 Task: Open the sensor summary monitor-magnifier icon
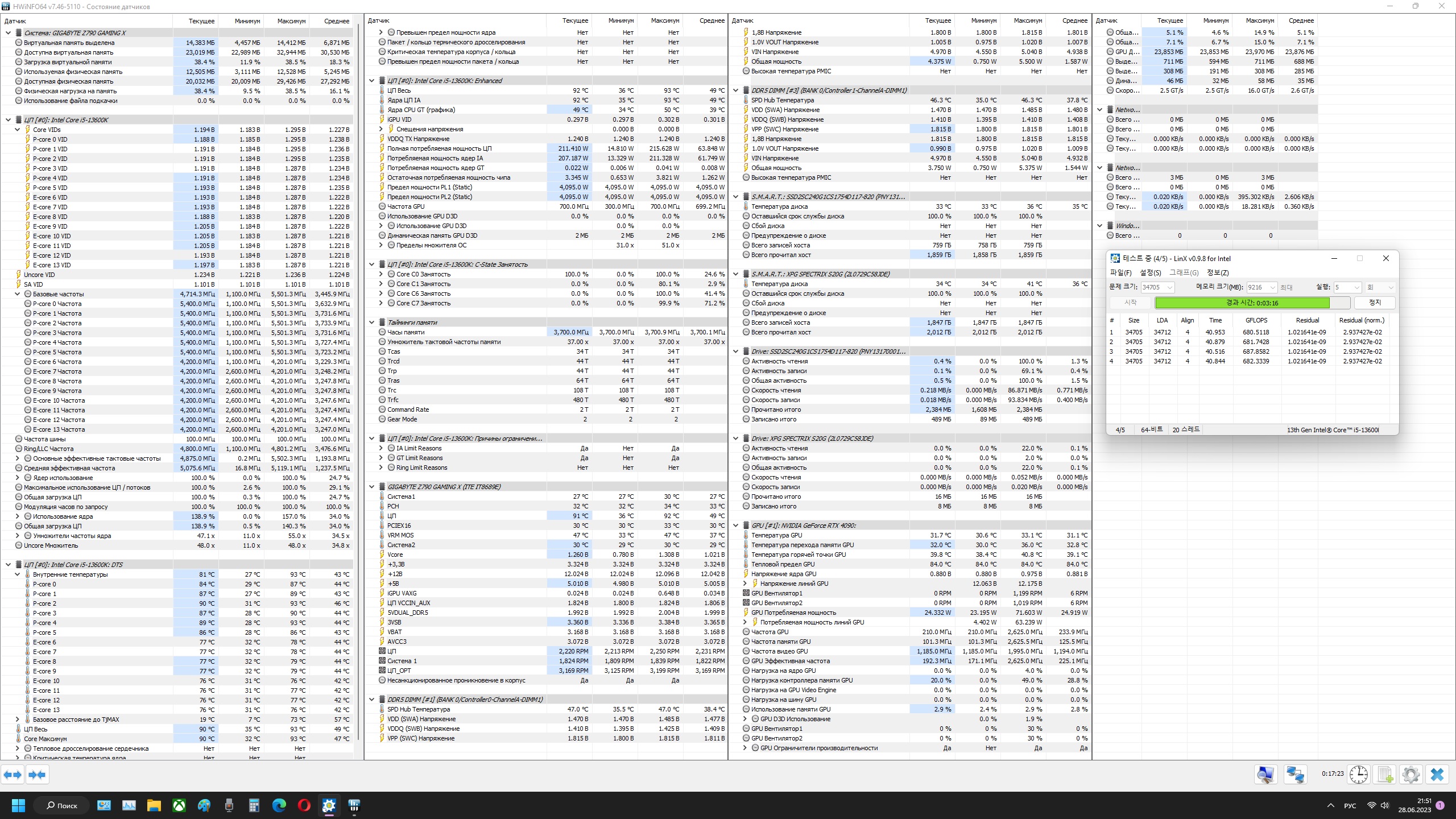coord(1265,775)
